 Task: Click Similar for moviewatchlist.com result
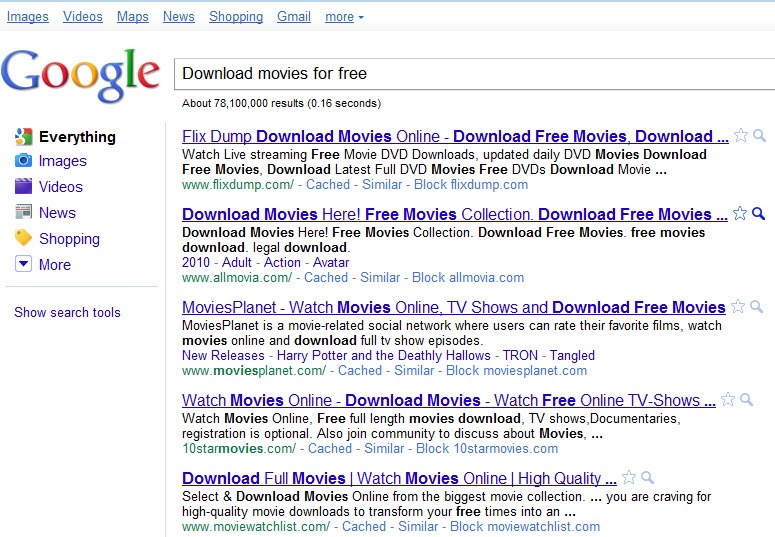click(418, 527)
